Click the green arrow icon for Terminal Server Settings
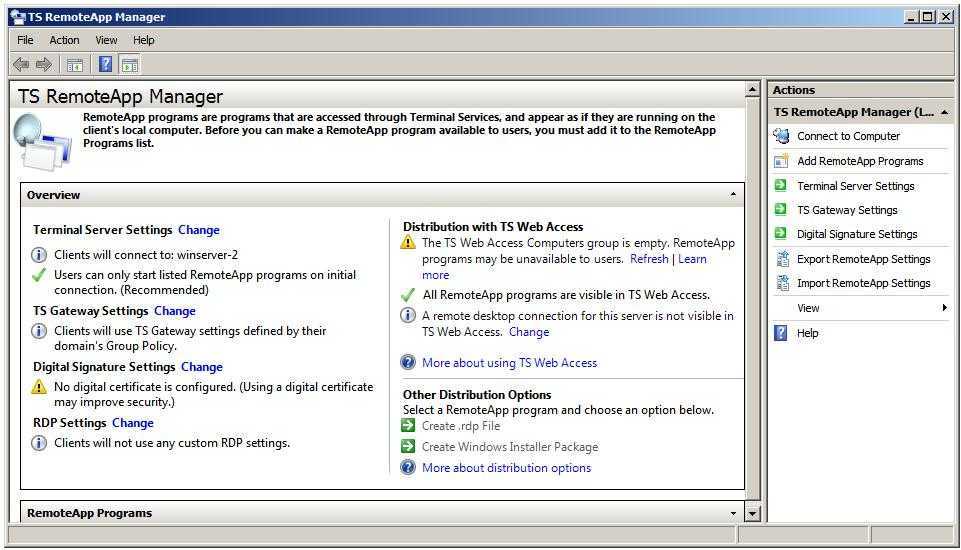The image size is (961, 550). pos(780,185)
